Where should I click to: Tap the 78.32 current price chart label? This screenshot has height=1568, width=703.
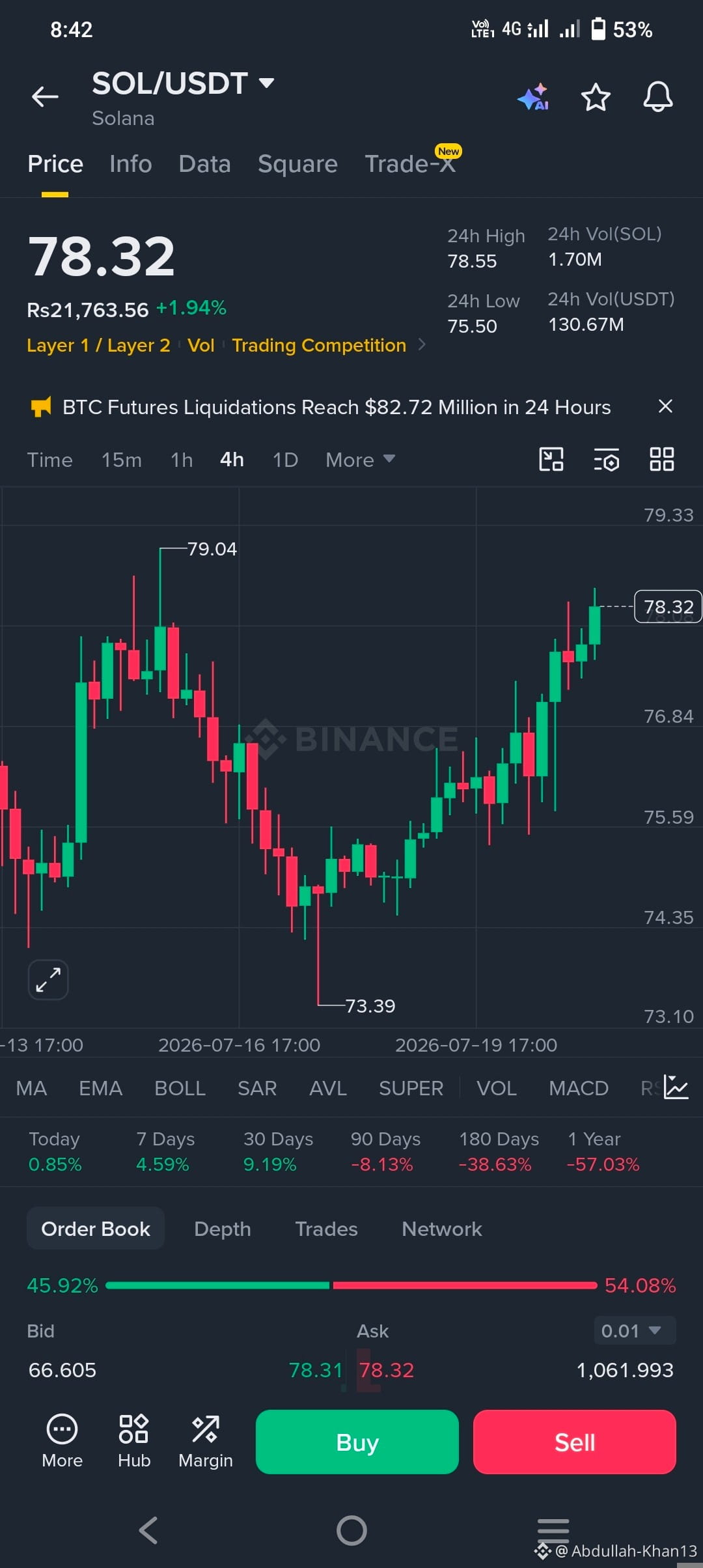tap(668, 606)
